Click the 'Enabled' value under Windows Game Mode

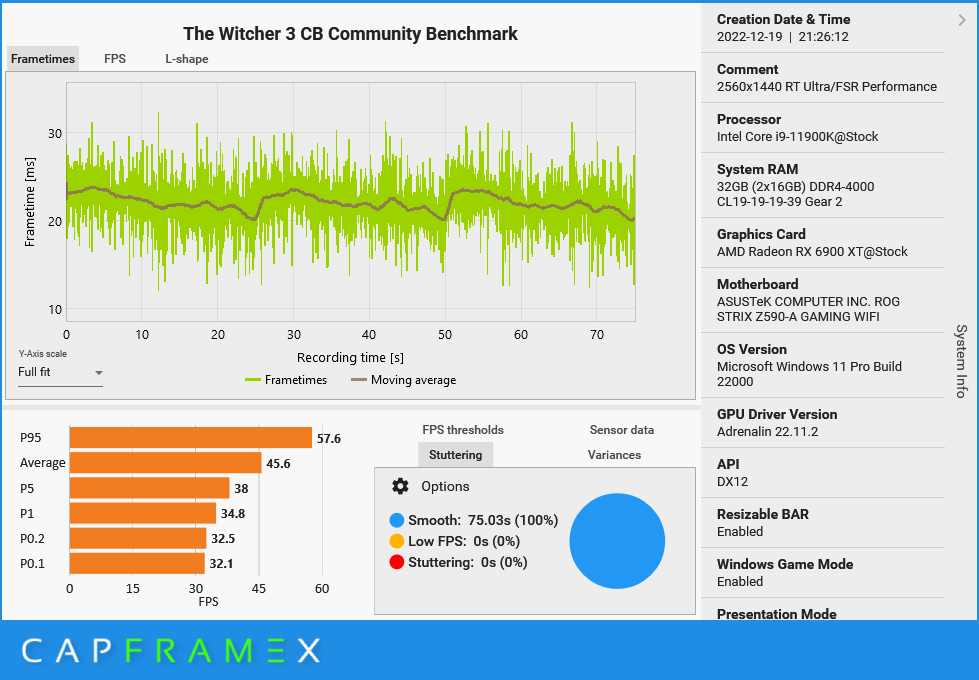(740, 581)
